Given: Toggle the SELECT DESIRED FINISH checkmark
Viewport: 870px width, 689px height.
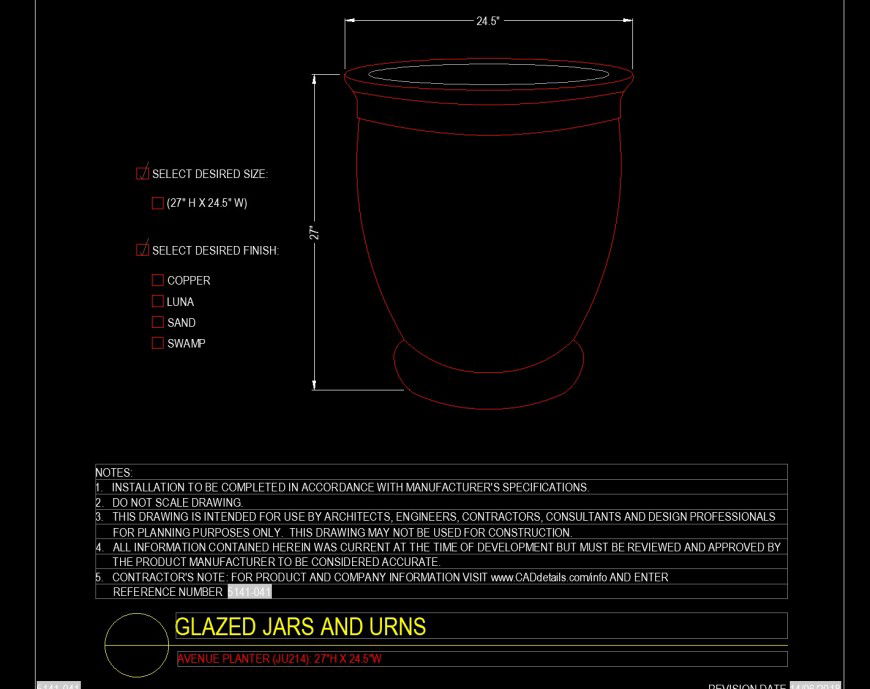Looking at the screenshot, I should (141, 249).
